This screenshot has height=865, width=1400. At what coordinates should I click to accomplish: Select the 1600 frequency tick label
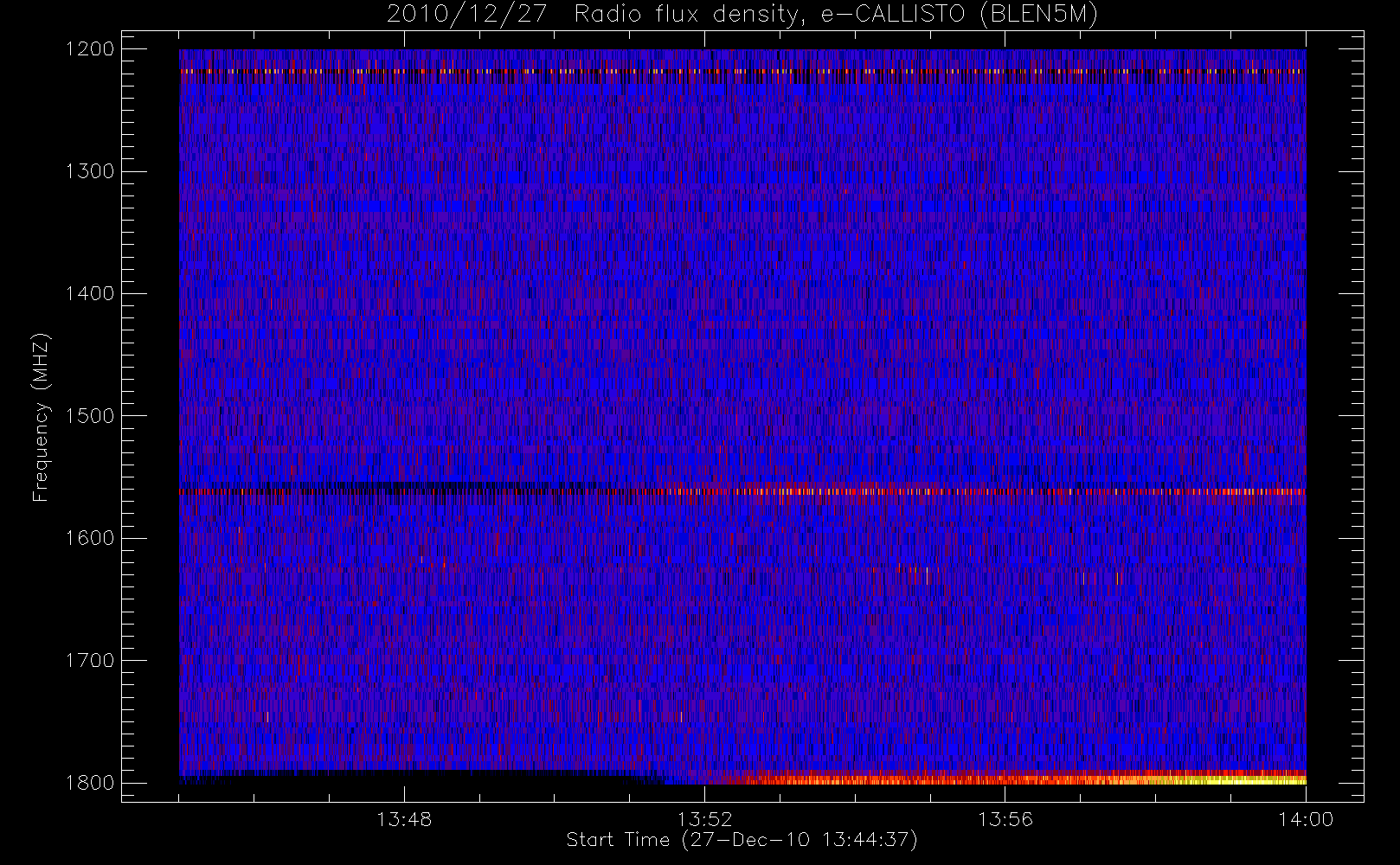[90, 538]
